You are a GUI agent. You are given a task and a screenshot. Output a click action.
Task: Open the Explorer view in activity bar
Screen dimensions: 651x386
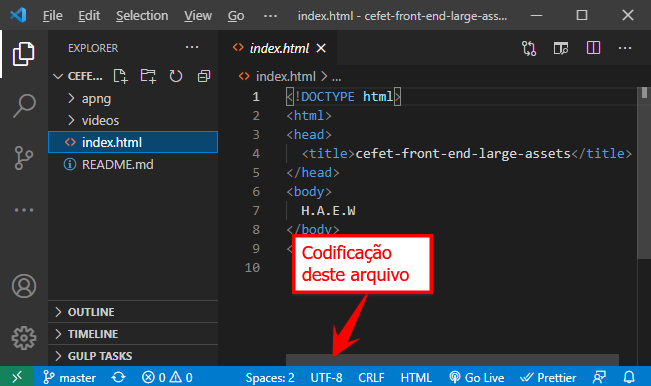pyautogui.click(x=24, y=54)
